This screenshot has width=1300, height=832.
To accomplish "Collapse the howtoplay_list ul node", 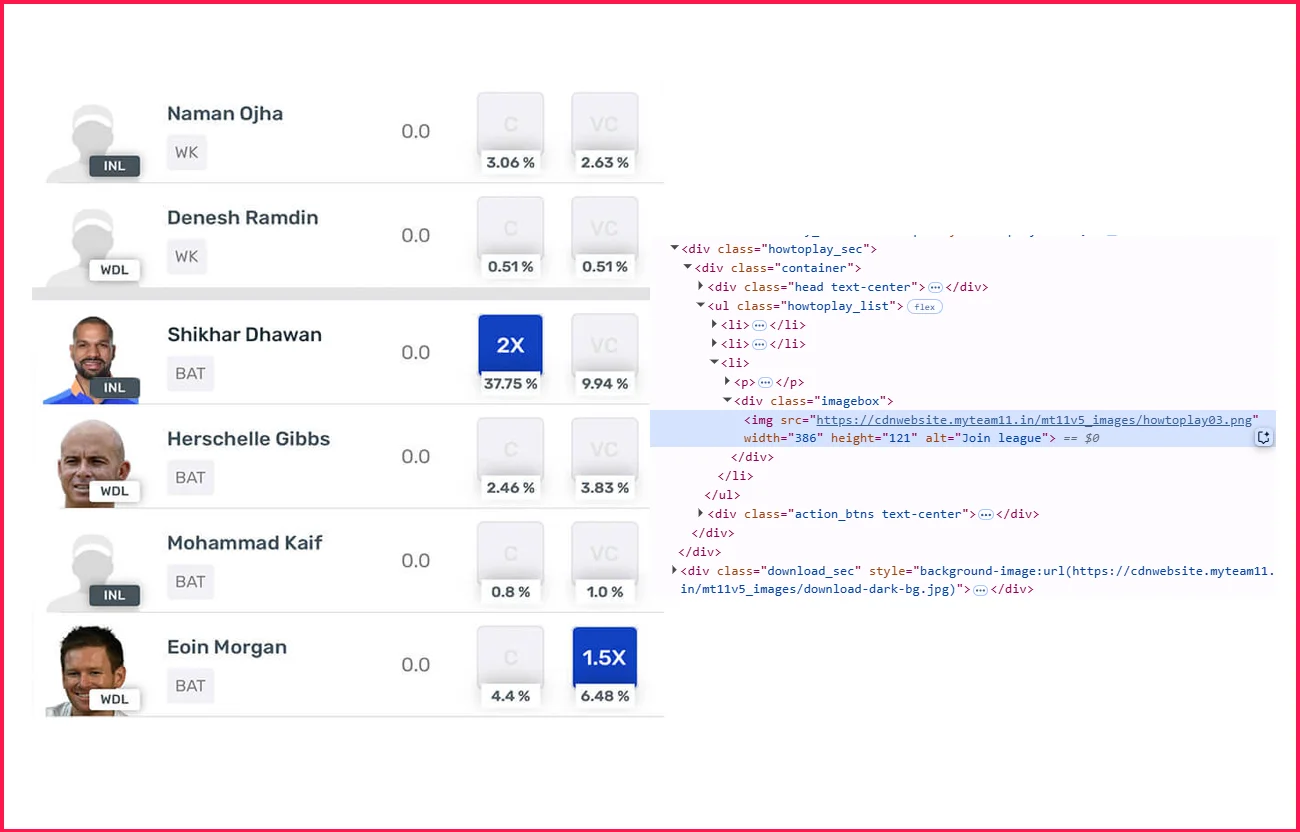I will coord(701,306).
